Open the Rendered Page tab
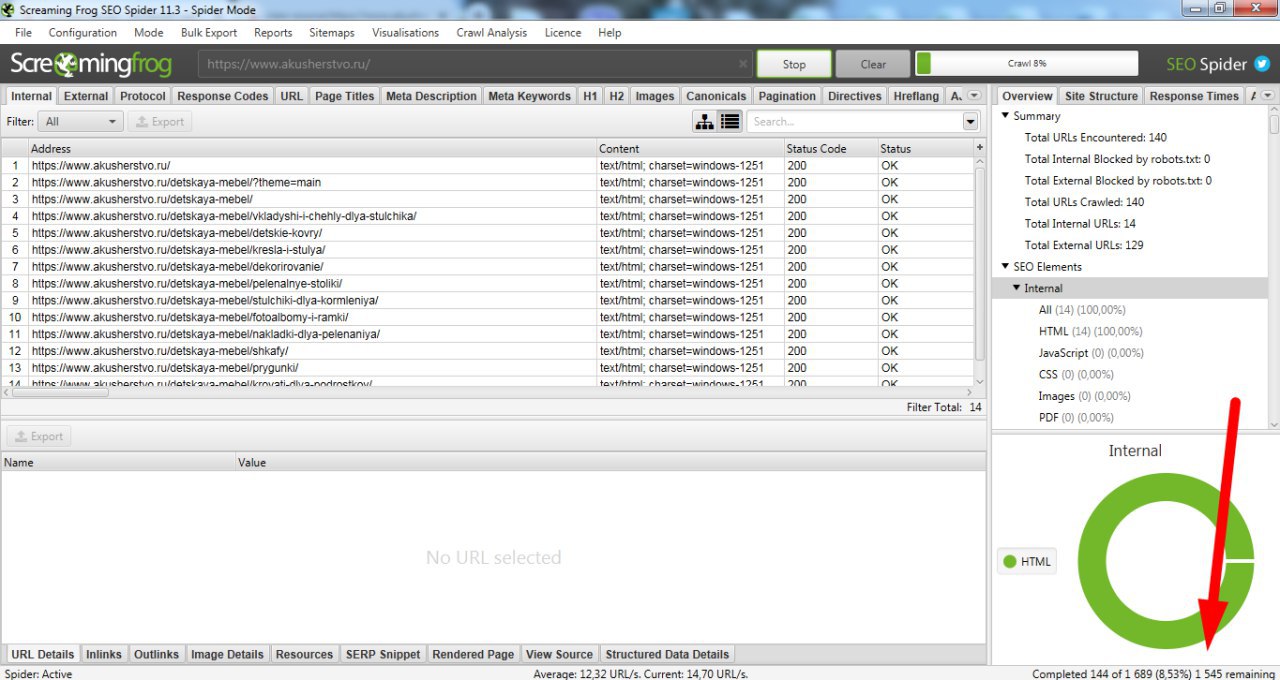 pyautogui.click(x=473, y=654)
